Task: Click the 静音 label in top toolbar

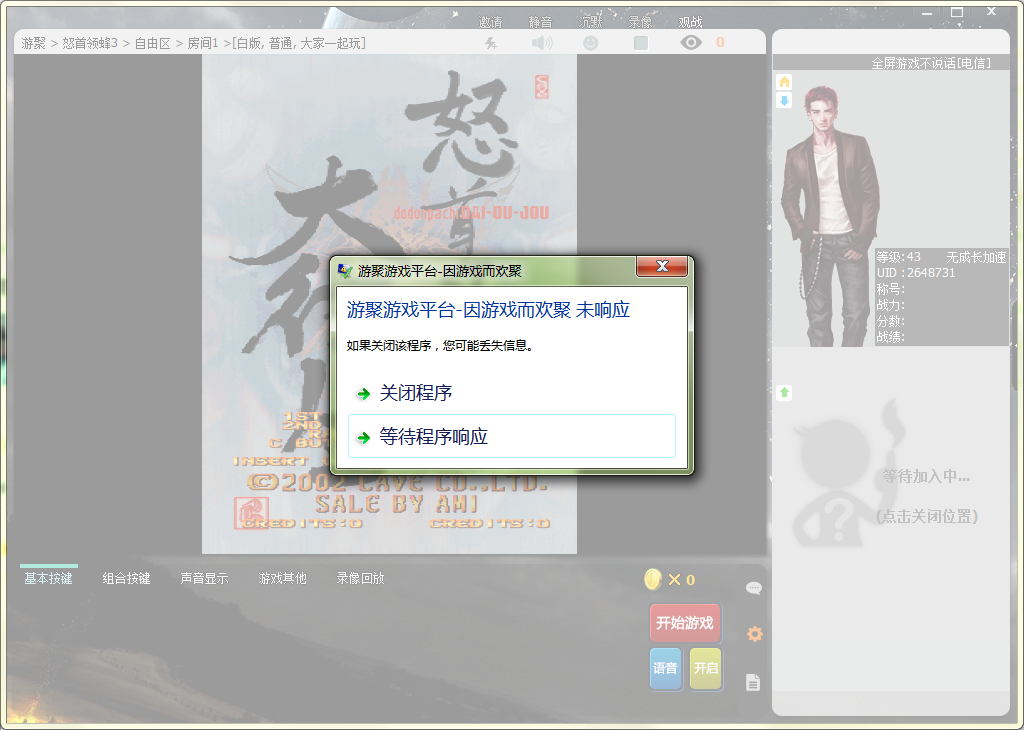Action: pos(540,22)
